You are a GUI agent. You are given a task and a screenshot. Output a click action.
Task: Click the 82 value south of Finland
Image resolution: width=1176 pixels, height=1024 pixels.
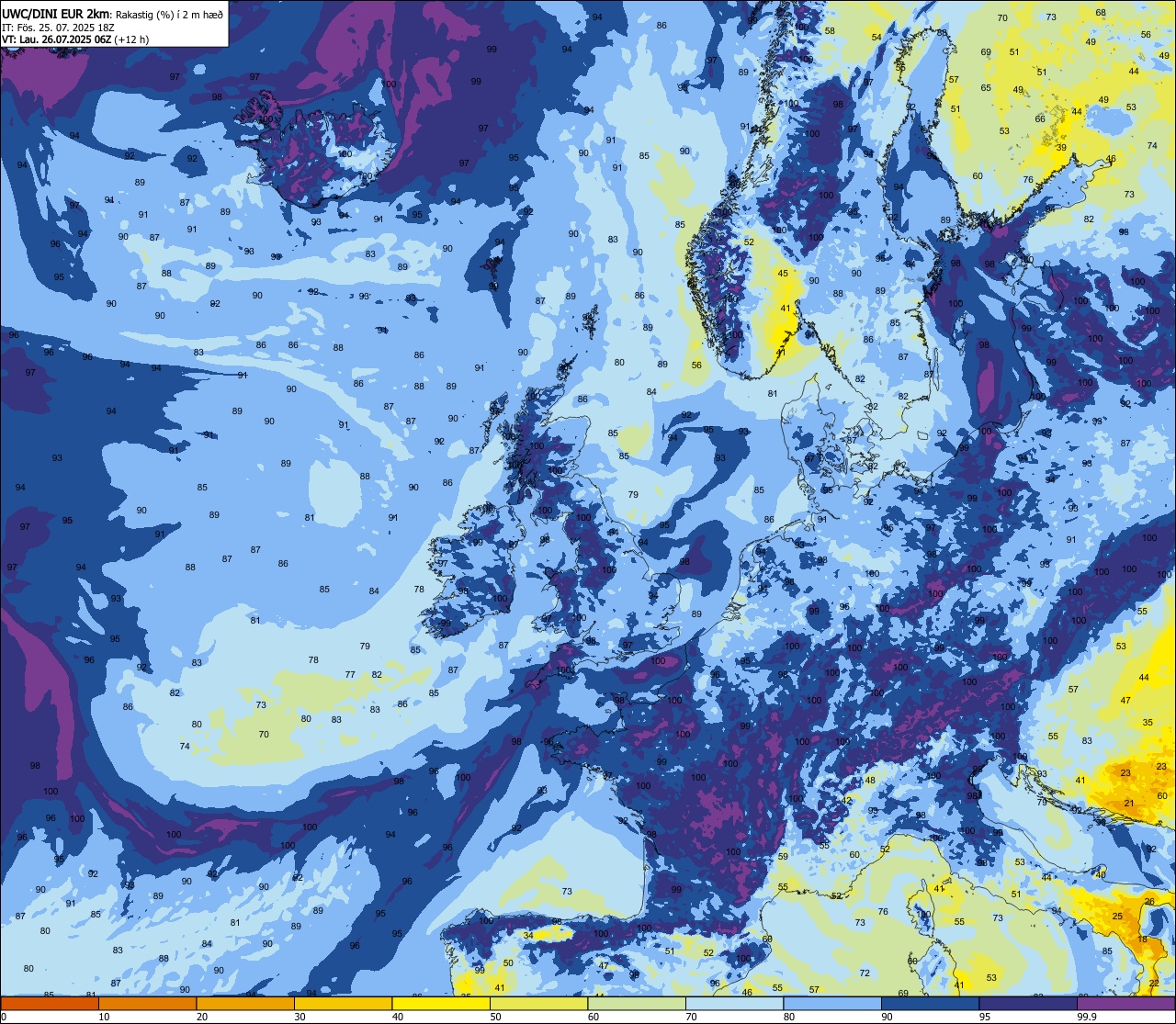pyautogui.click(x=1089, y=219)
